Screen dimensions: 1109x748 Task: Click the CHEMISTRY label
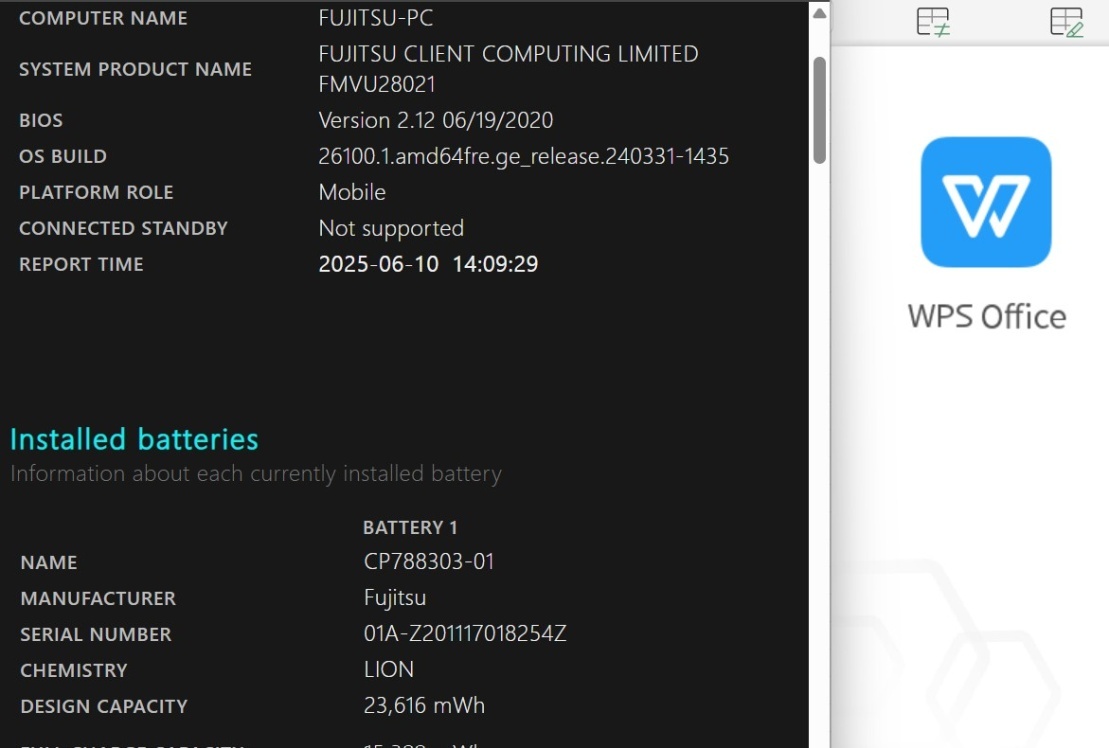74,670
